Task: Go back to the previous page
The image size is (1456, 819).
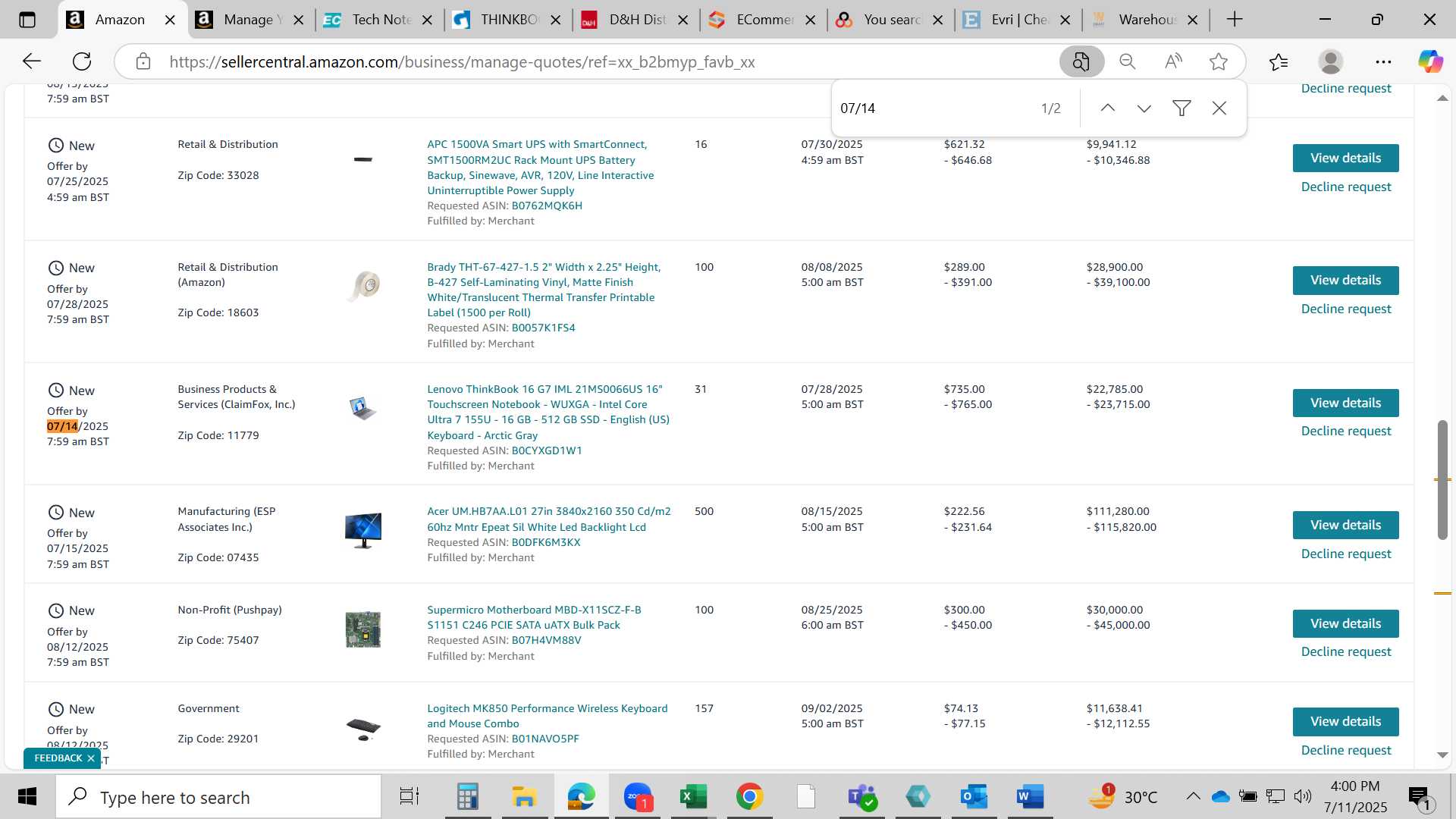Action: click(31, 61)
